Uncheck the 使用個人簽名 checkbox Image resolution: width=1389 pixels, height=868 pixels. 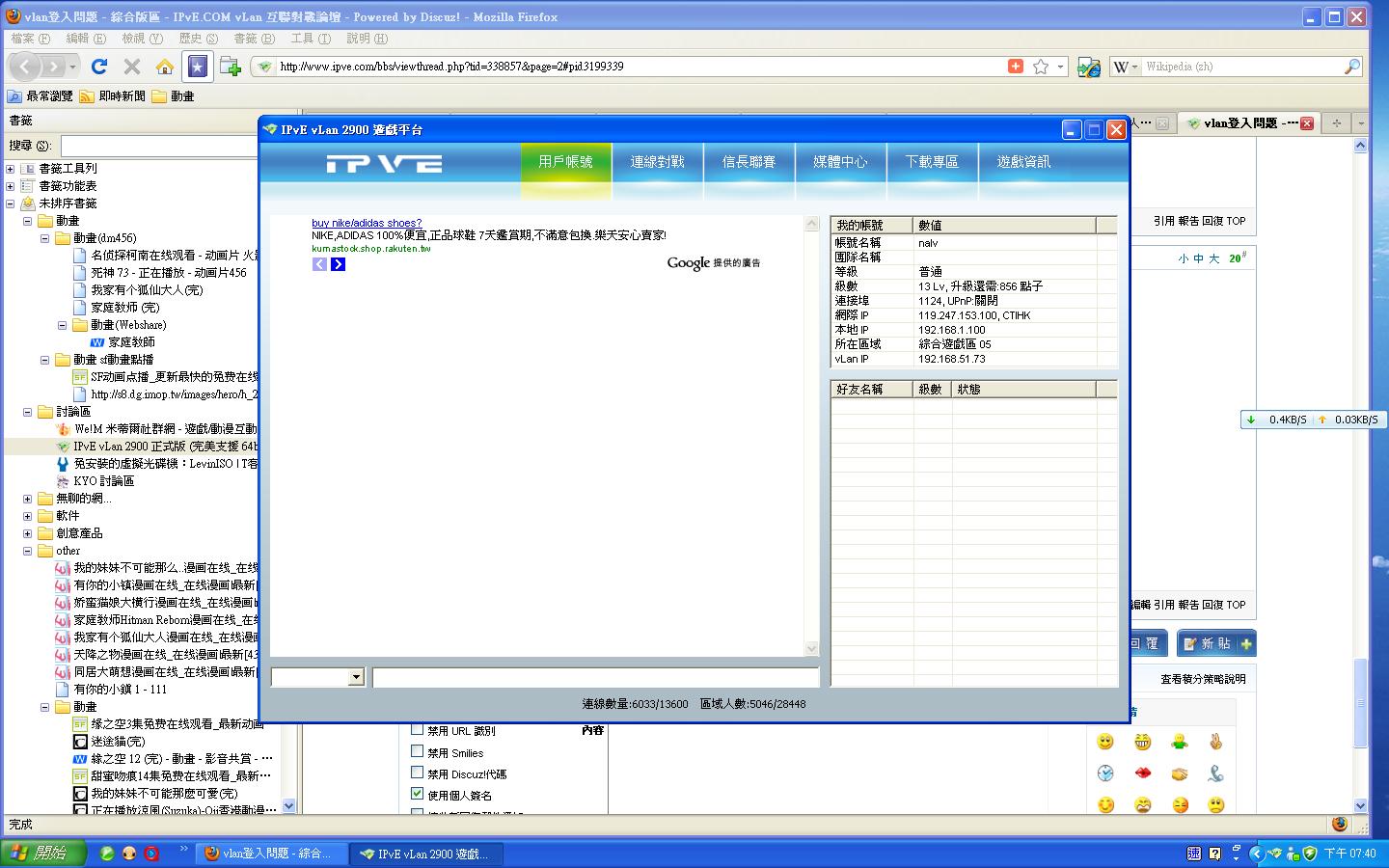click(418, 794)
